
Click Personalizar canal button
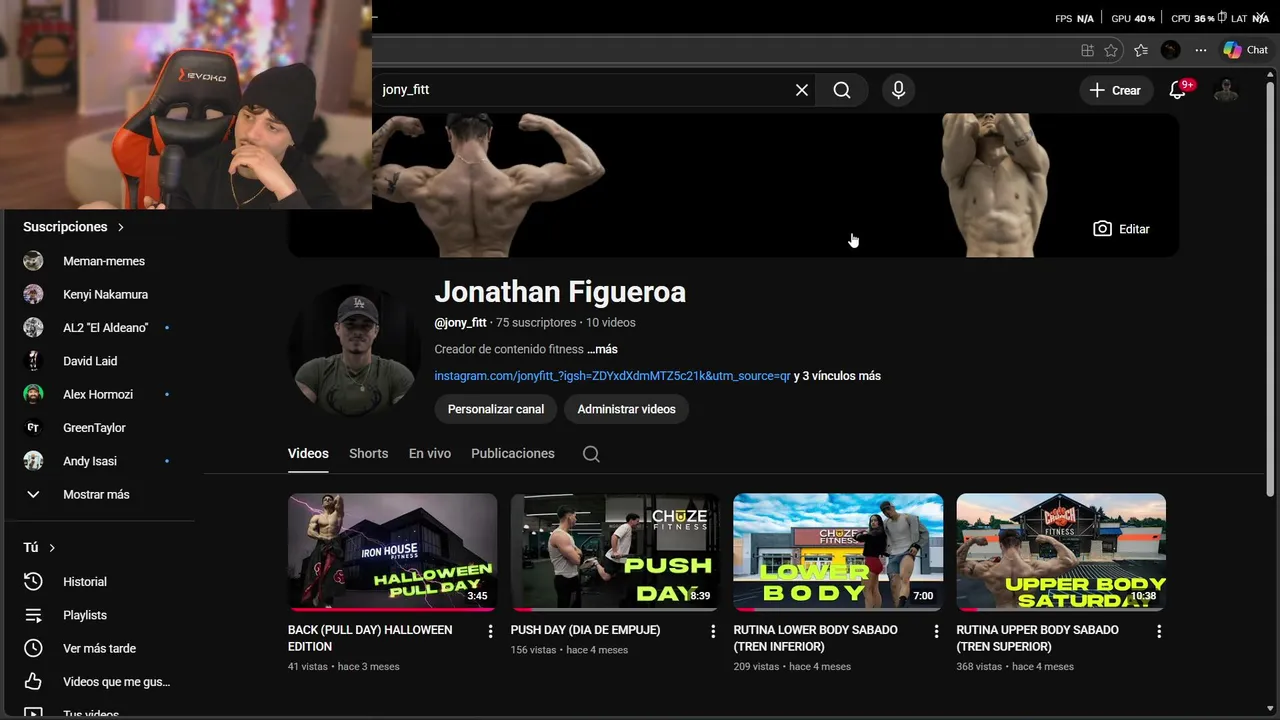[496, 409]
